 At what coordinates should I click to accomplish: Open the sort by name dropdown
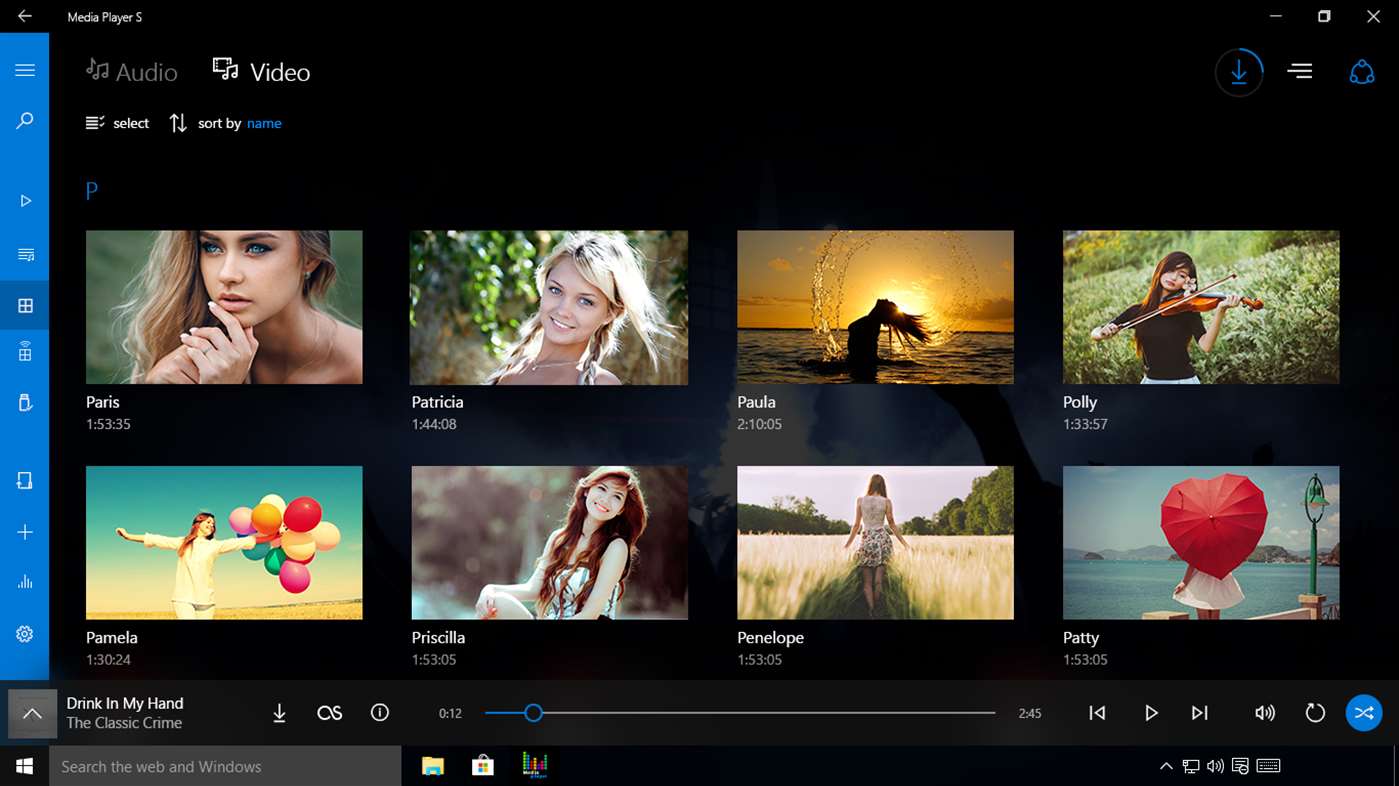(264, 124)
